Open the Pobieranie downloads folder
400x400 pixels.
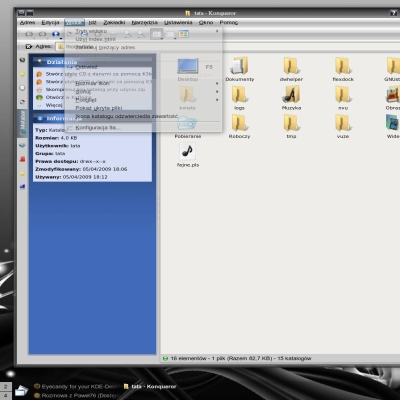pyautogui.click(x=188, y=126)
